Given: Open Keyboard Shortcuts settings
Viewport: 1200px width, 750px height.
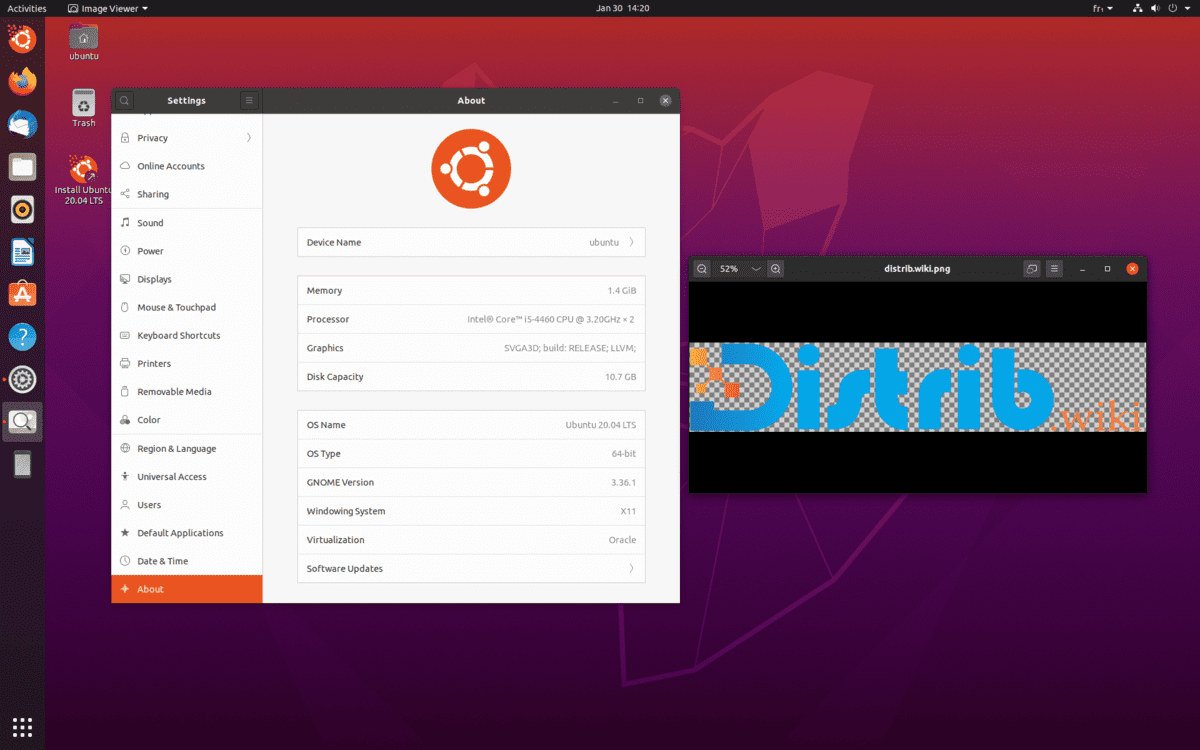Looking at the screenshot, I should point(187,335).
